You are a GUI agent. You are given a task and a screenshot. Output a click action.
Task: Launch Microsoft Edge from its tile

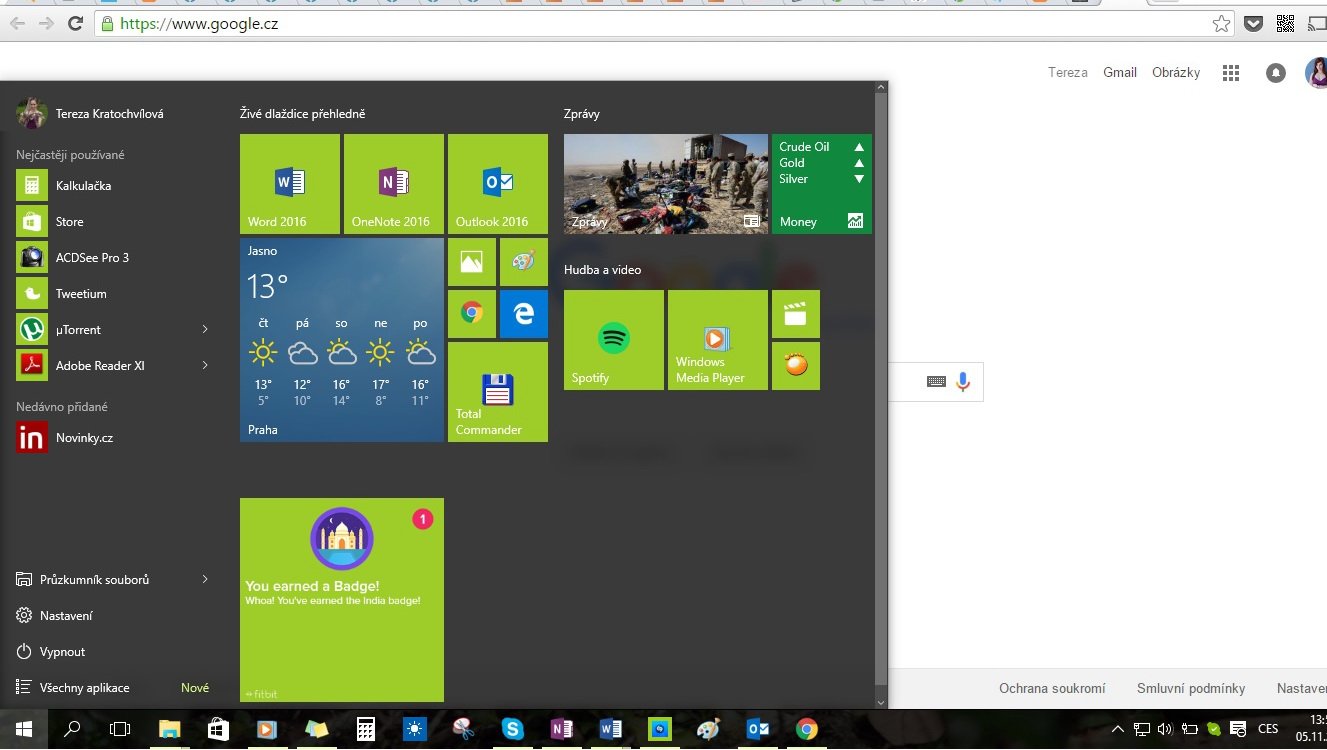click(x=524, y=314)
